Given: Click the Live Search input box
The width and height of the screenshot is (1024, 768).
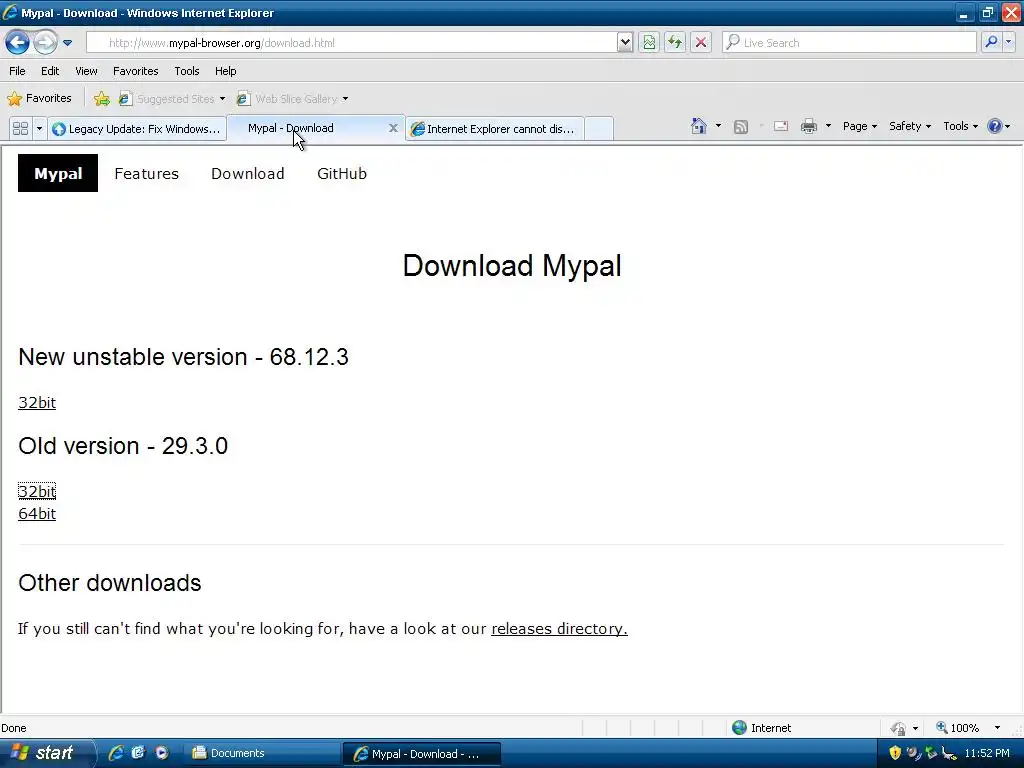Looking at the screenshot, I should tap(850, 43).
